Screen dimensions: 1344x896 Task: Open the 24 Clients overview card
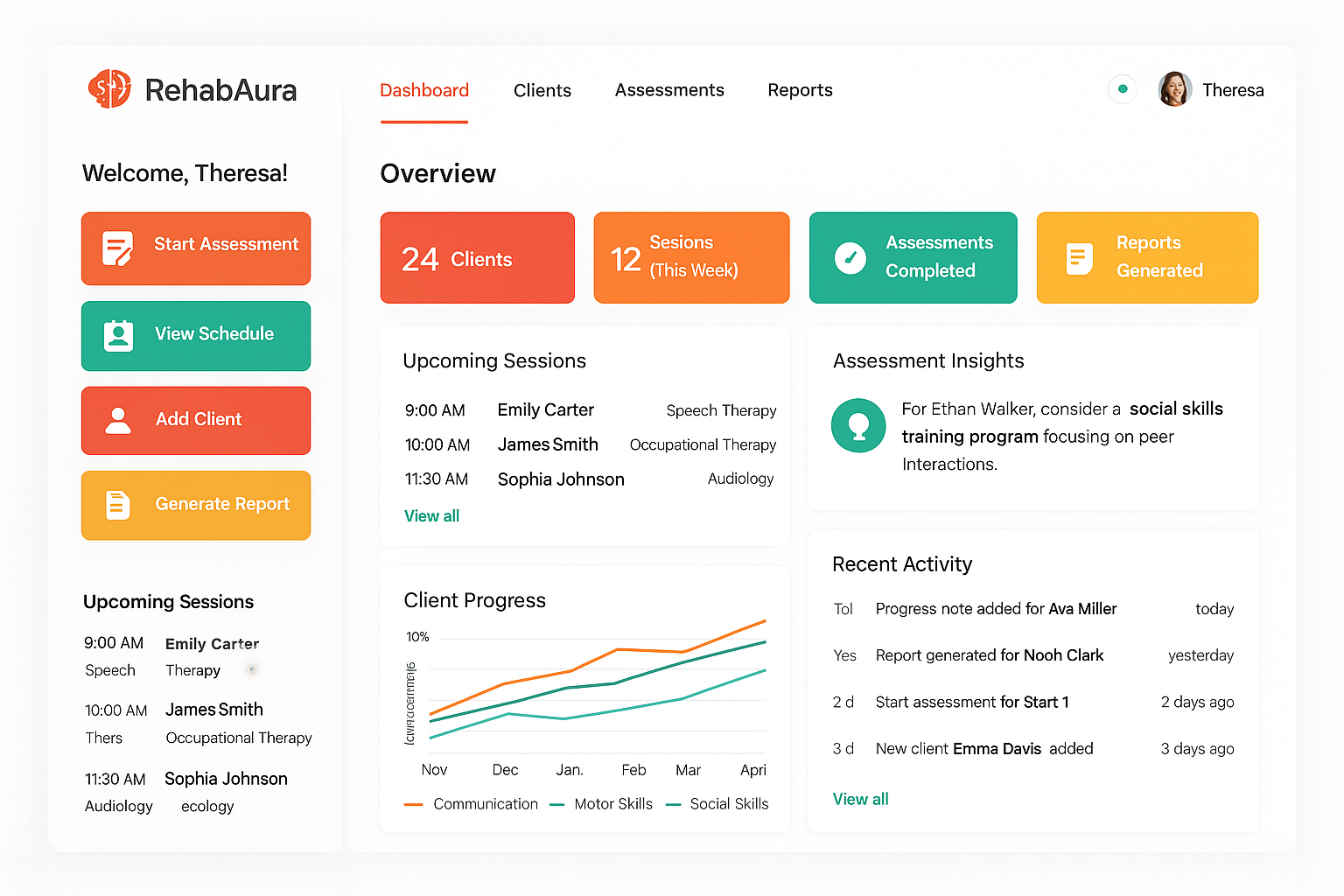[x=477, y=258]
